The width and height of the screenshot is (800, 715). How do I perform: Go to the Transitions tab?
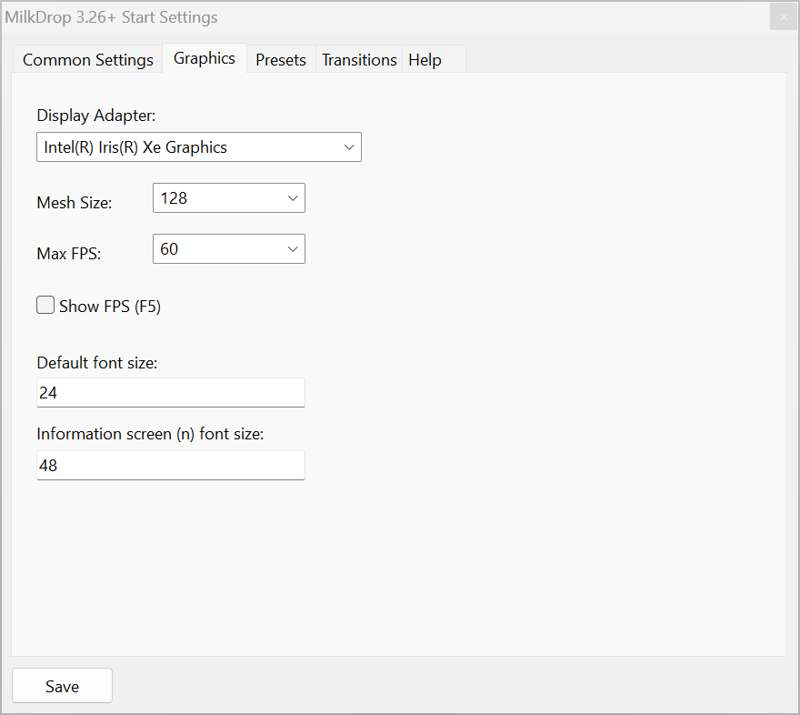359,60
